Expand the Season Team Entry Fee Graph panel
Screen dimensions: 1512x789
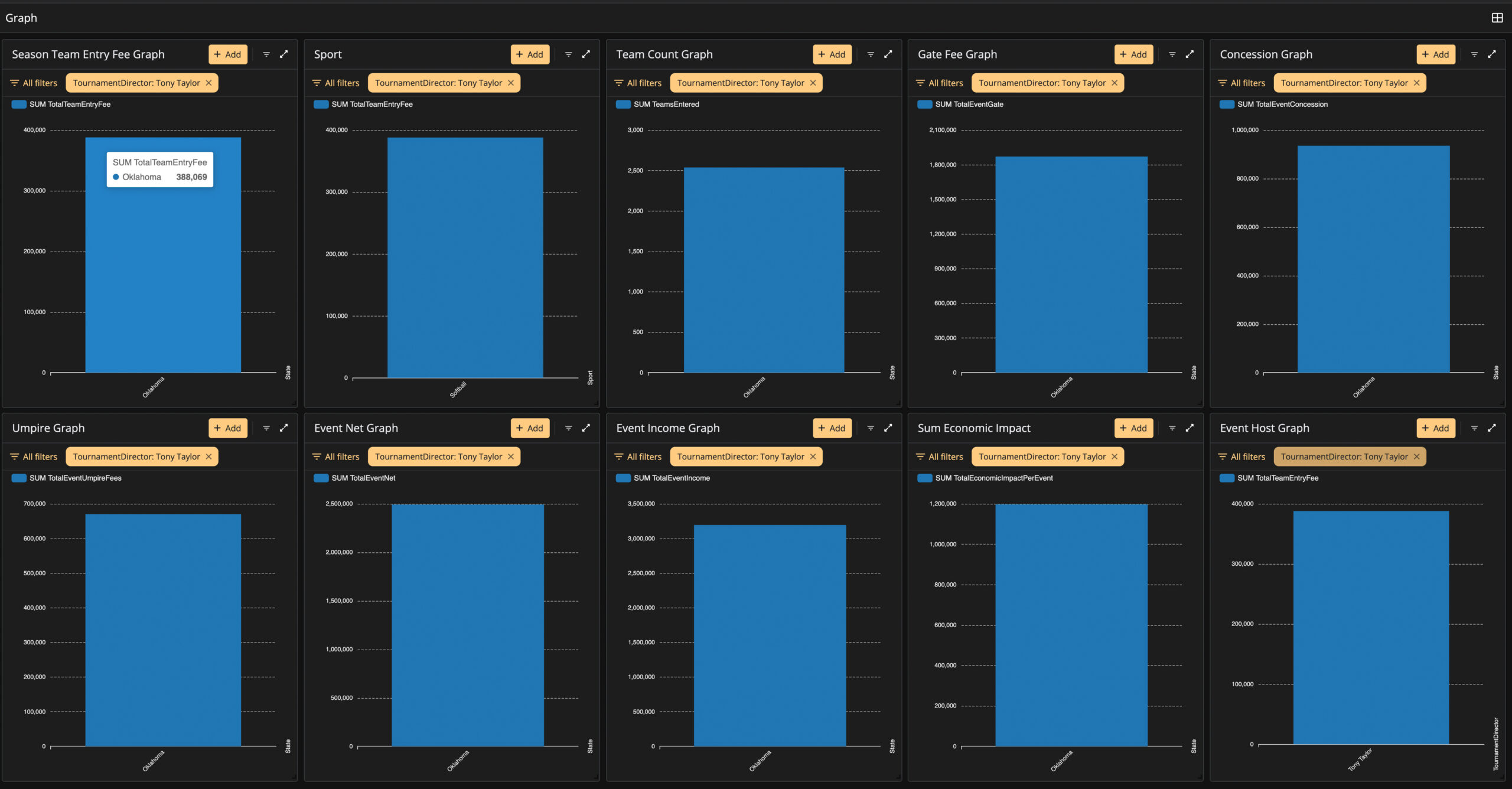click(284, 54)
